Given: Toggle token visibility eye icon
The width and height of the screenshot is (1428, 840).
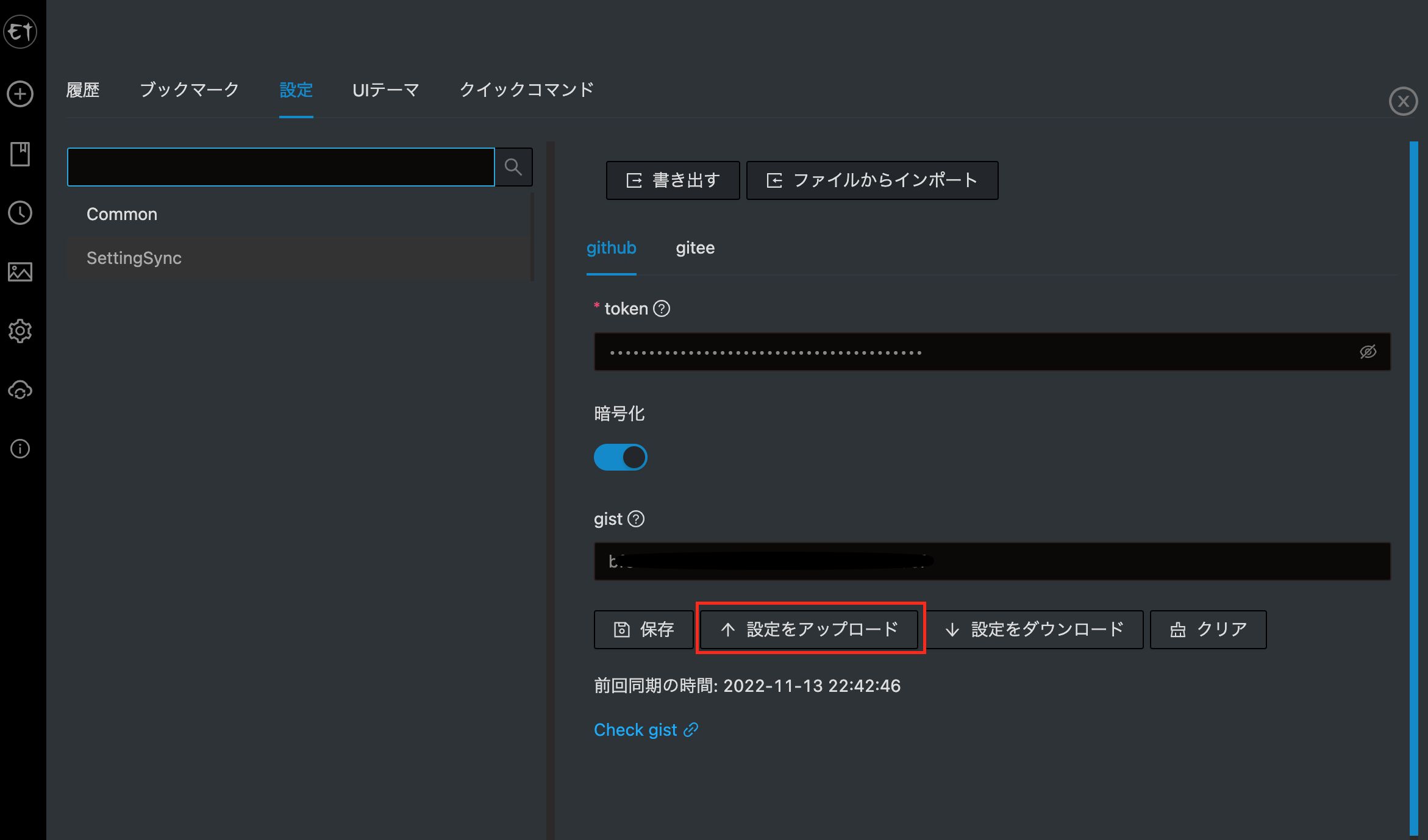Looking at the screenshot, I should point(1368,352).
